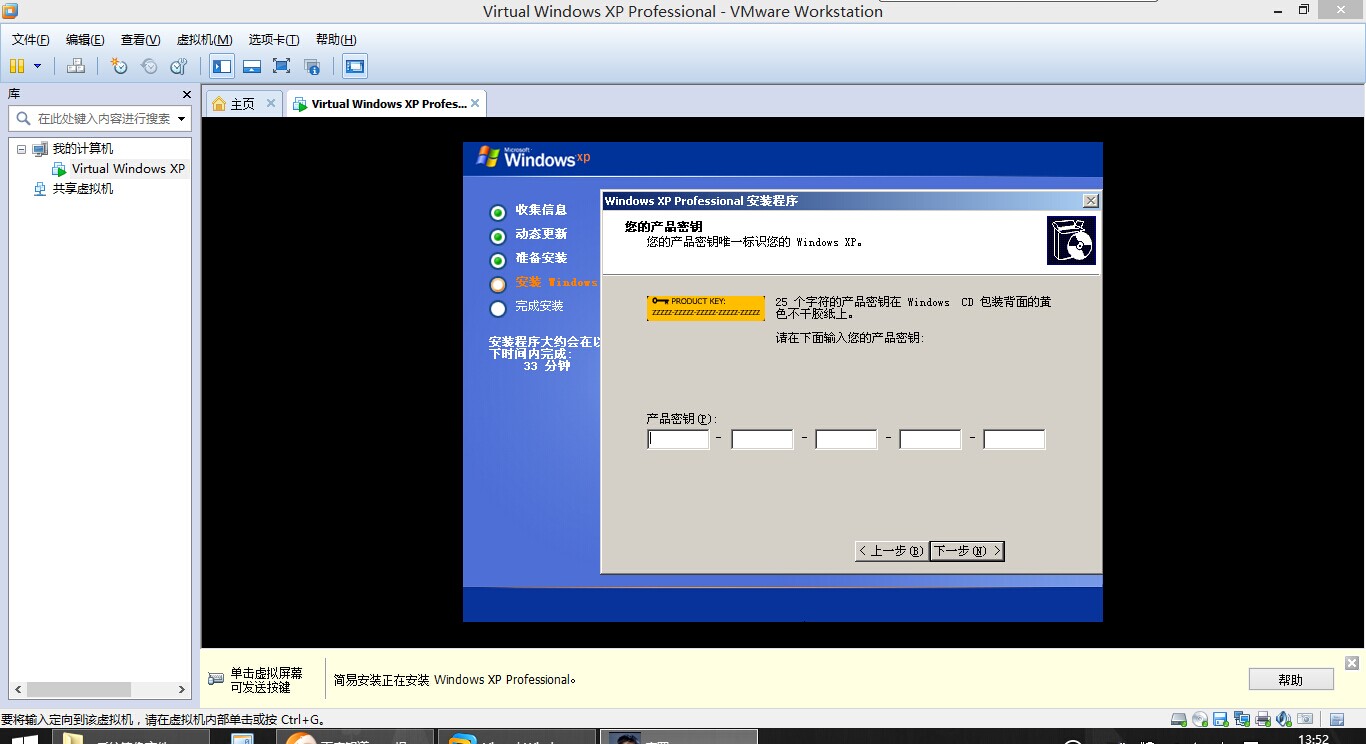Click Send Ctrl+Alt+Del toolbar icon
This screenshot has height=744, width=1366.
[x=76, y=66]
